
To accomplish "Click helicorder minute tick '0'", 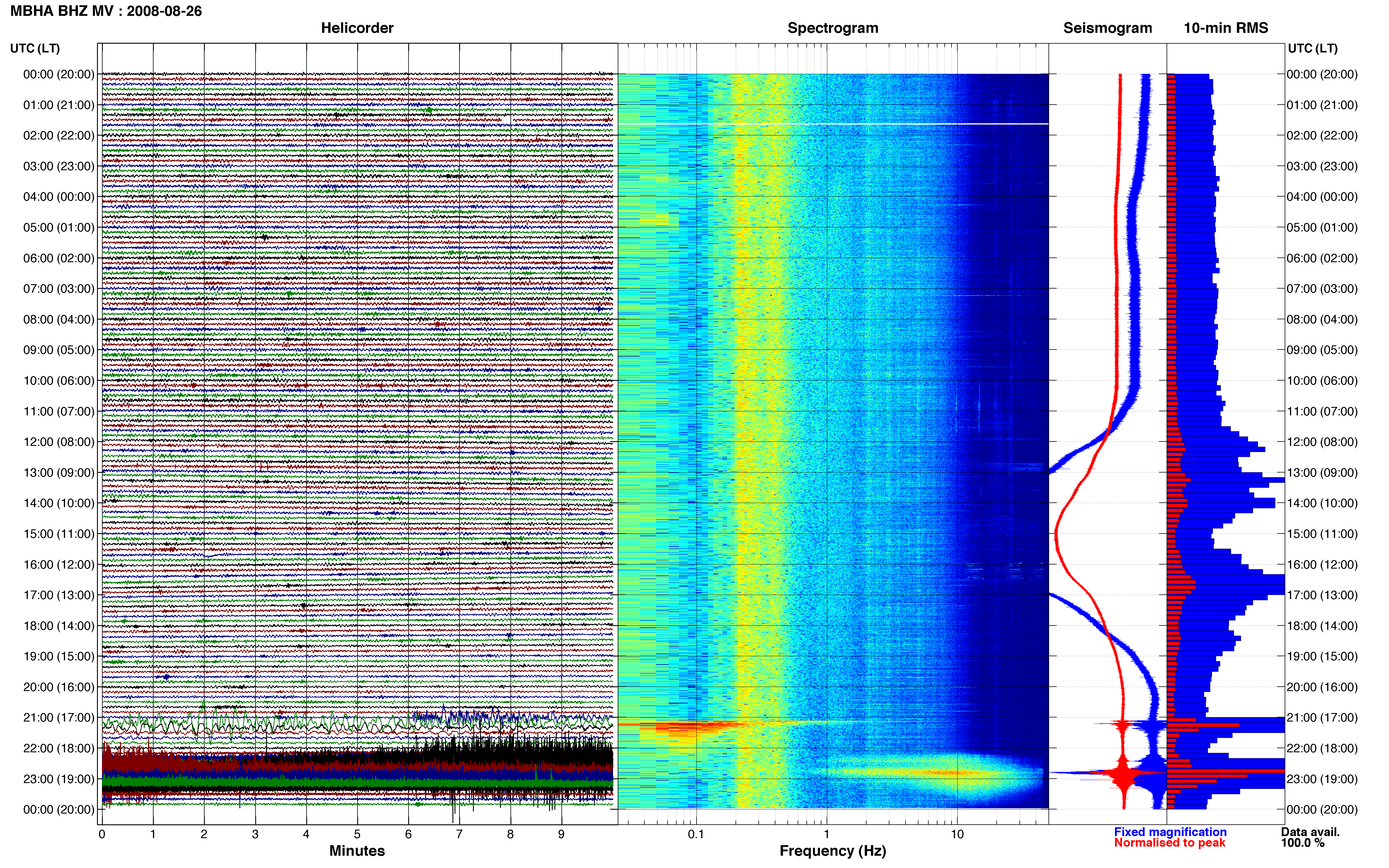I will (102, 835).
